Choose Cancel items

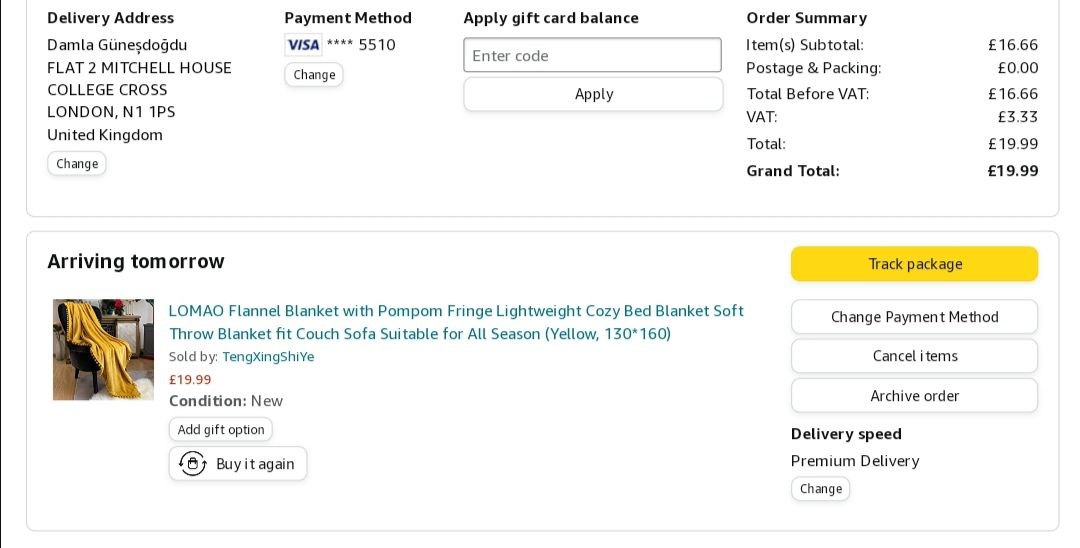pos(914,356)
